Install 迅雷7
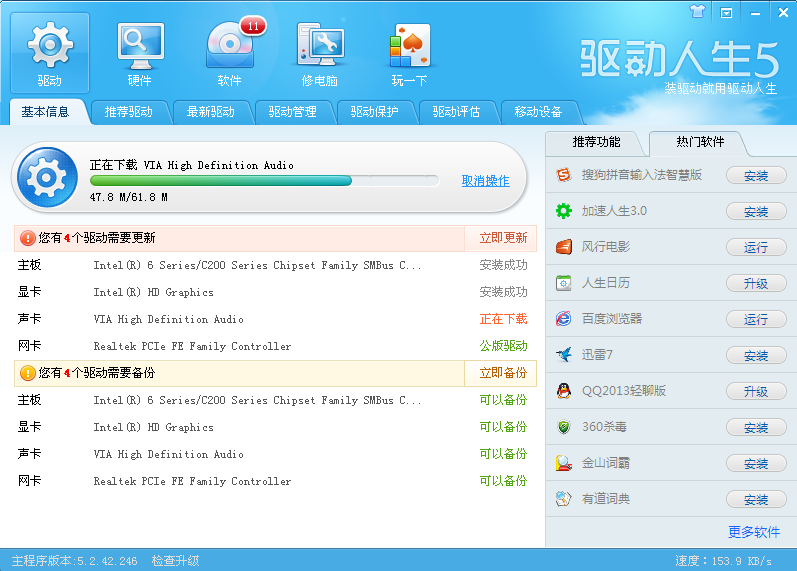Viewport: 797px width, 571px height. point(756,356)
